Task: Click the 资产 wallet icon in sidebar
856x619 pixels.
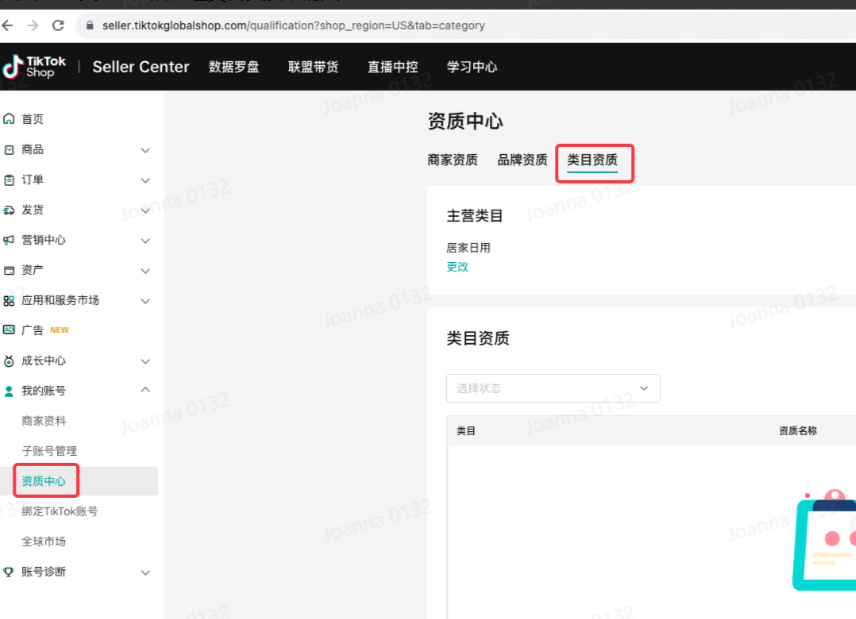Action: click(x=9, y=270)
